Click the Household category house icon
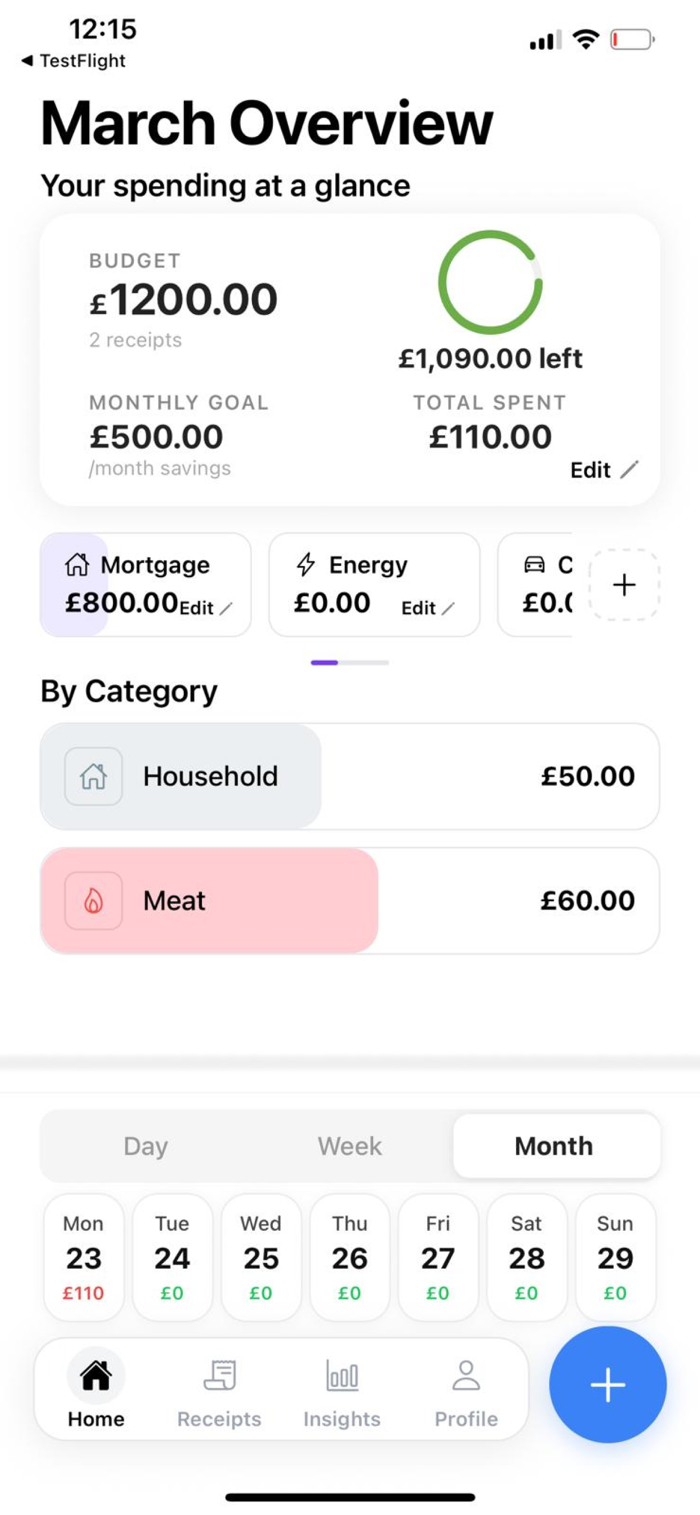The height and width of the screenshot is (1515, 700). (x=93, y=776)
